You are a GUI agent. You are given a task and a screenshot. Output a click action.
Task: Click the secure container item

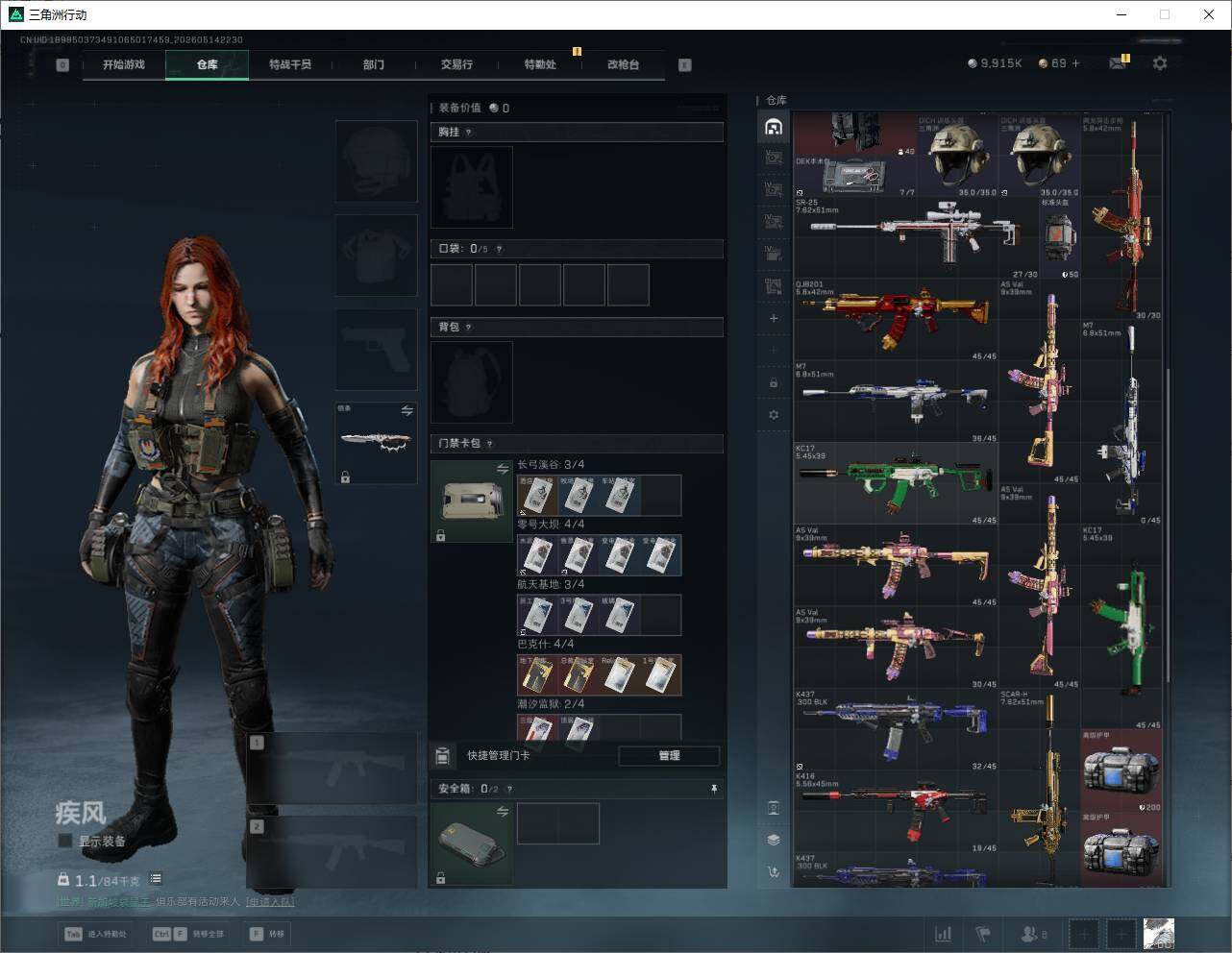coord(472,843)
